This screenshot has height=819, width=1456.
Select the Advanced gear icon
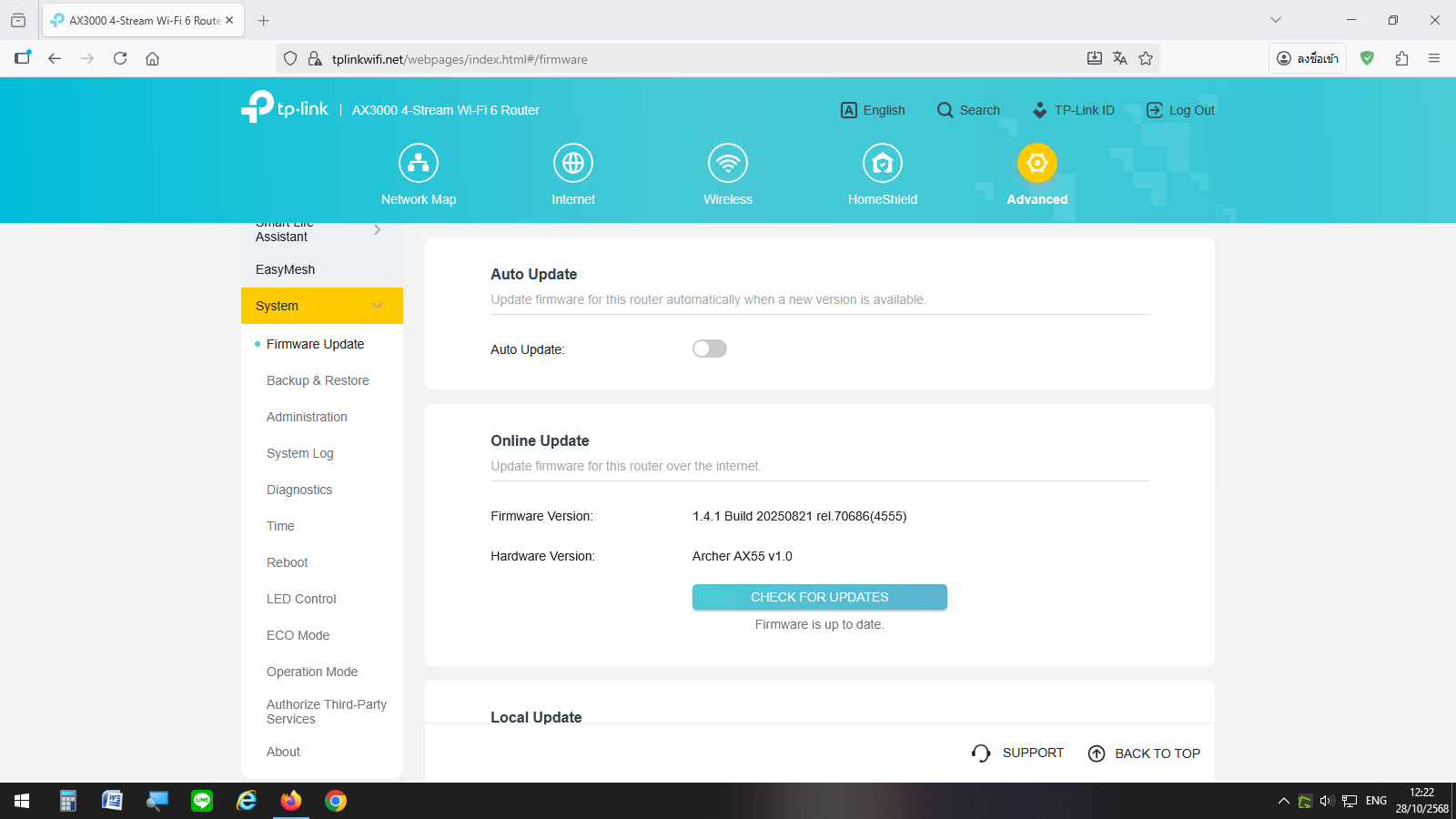tap(1036, 164)
